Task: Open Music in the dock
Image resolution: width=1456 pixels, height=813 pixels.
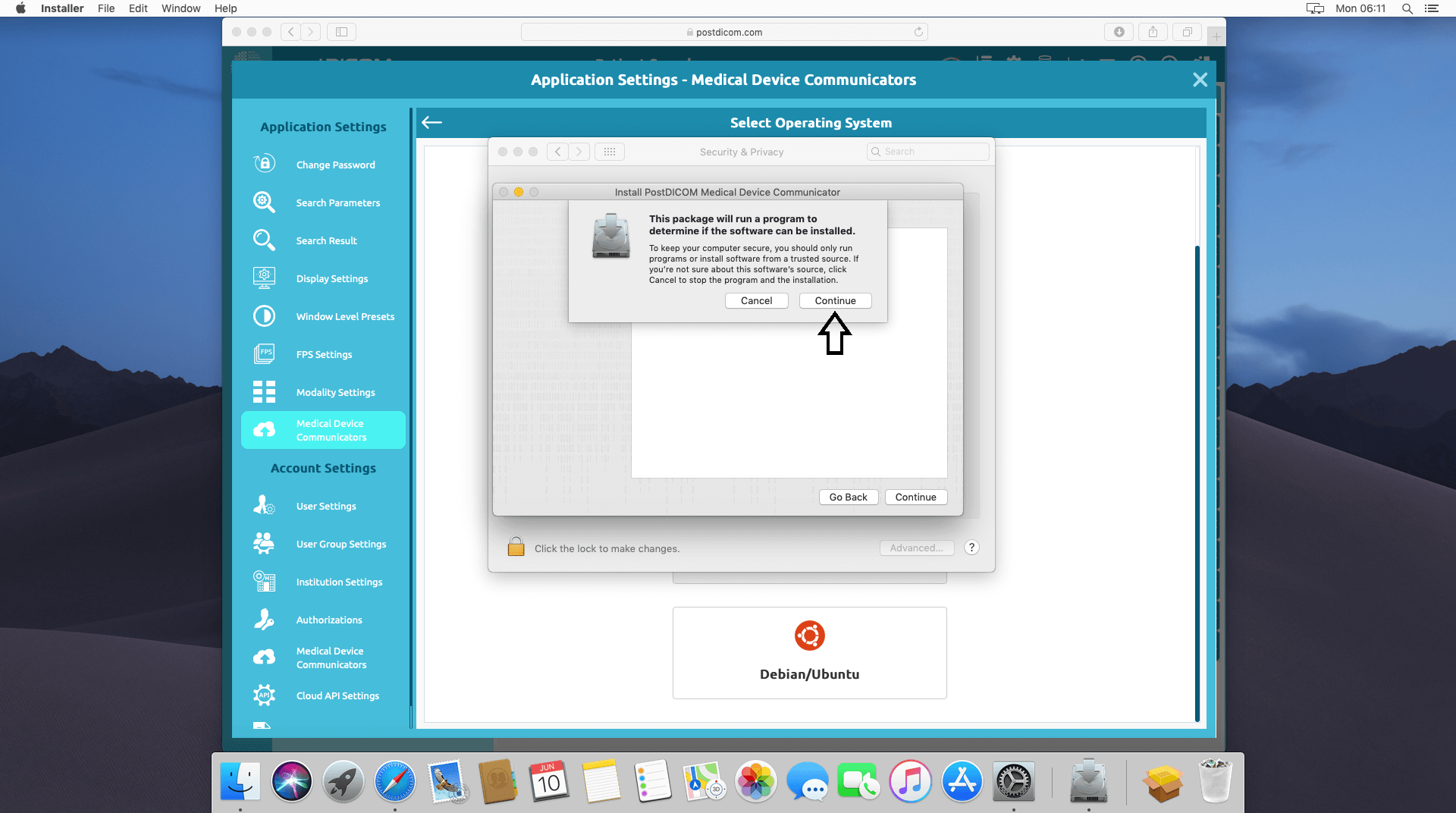Action: pos(911,781)
